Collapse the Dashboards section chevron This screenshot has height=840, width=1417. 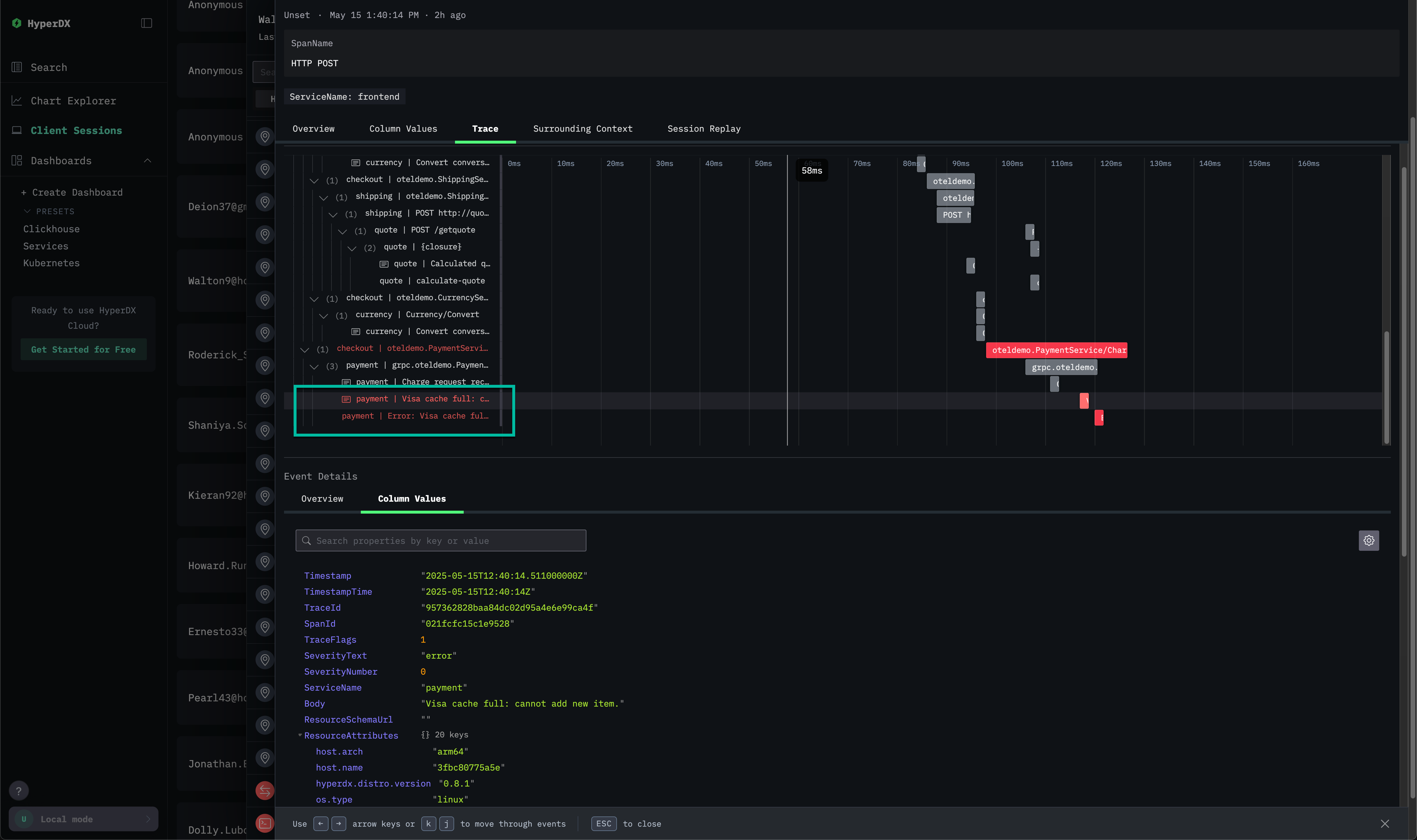pos(148,161)
